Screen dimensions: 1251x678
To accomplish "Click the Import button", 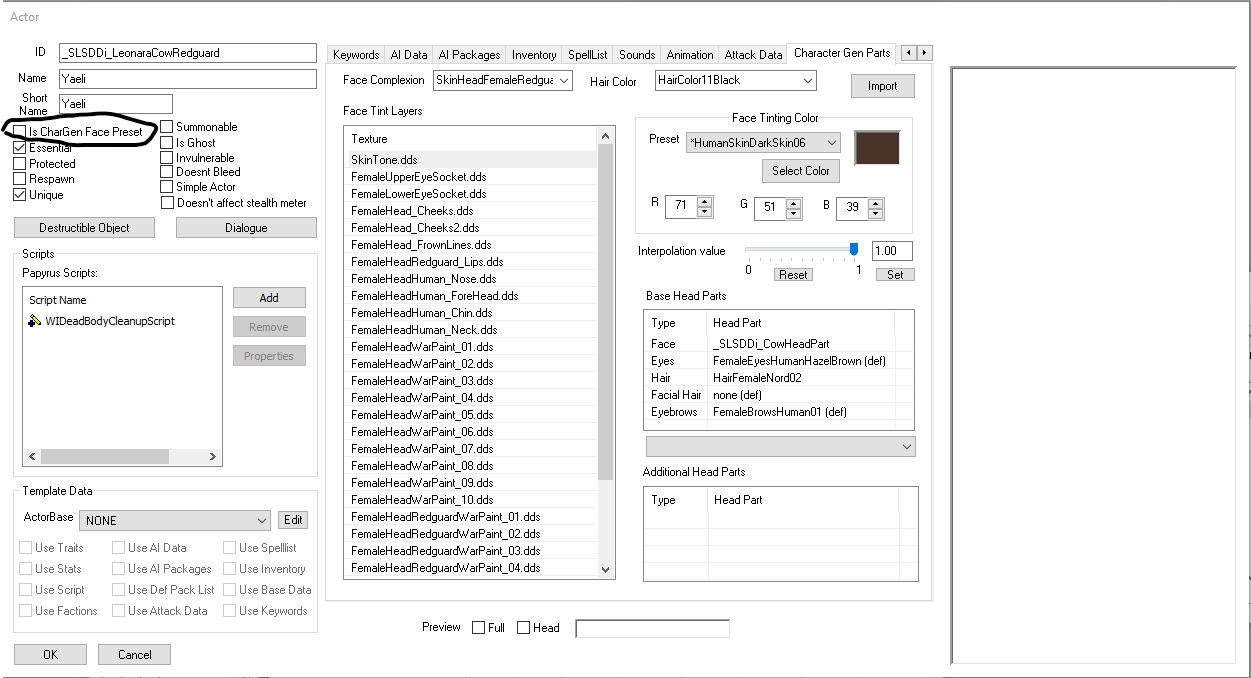I will [882, 86].
